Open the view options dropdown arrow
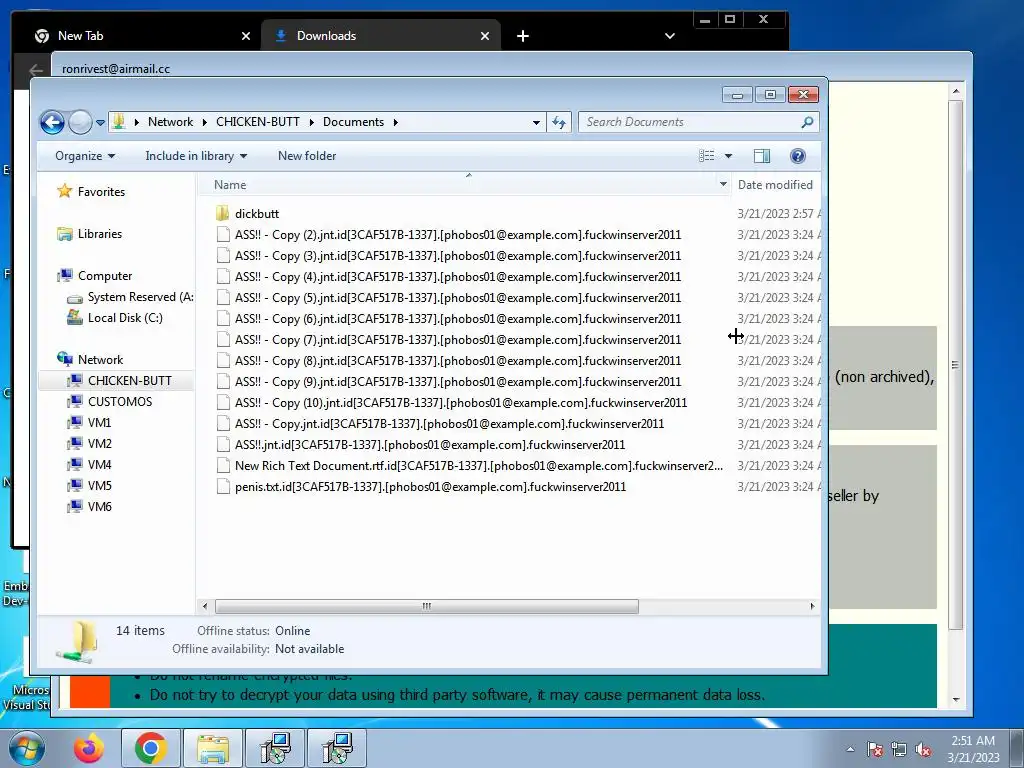Viewport: 1024px width, 768px height. click(x=728, y=156)
